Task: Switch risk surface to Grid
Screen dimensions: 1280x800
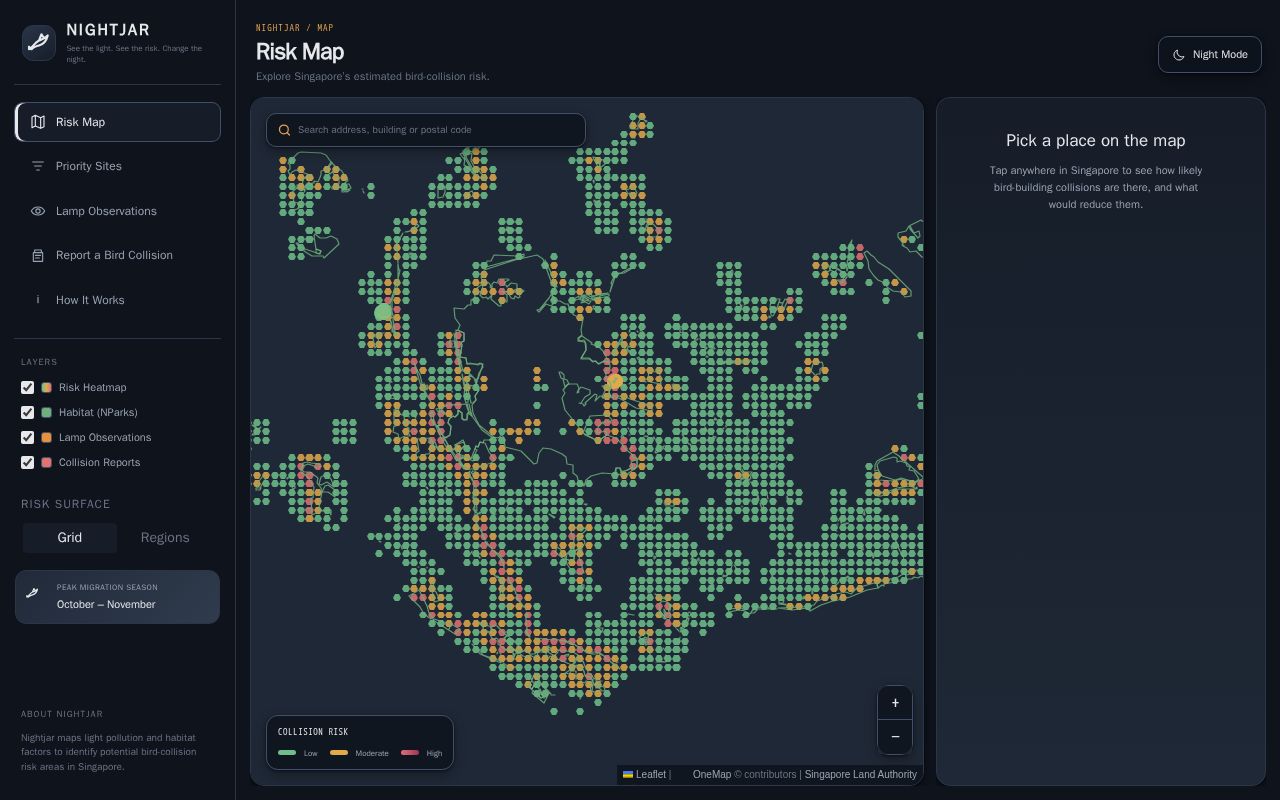Action: coord(70,538)
